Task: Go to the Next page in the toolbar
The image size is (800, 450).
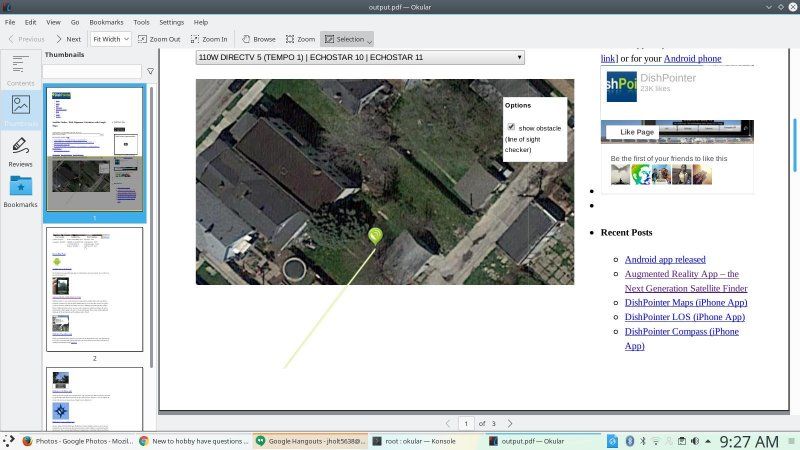Action: tap(68, 39)
